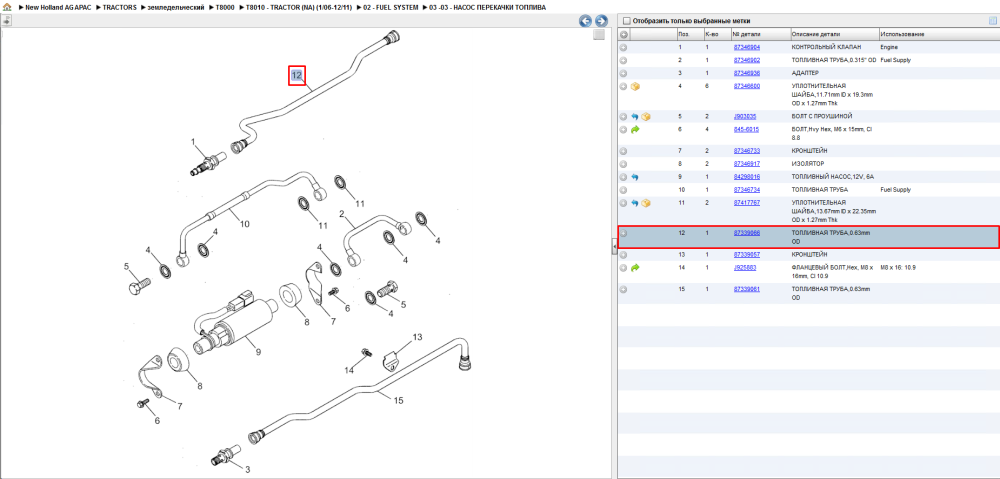This screenshot has height=479, width=1000.
Task: Open земледельческий breadcrumb level
Action: click(x=176, y=7)
